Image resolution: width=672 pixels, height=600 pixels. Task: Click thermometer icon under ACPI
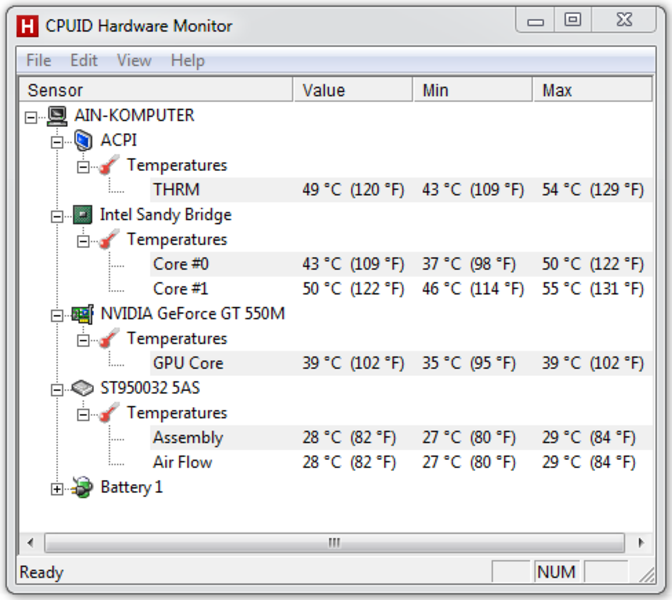pos(109,165)
